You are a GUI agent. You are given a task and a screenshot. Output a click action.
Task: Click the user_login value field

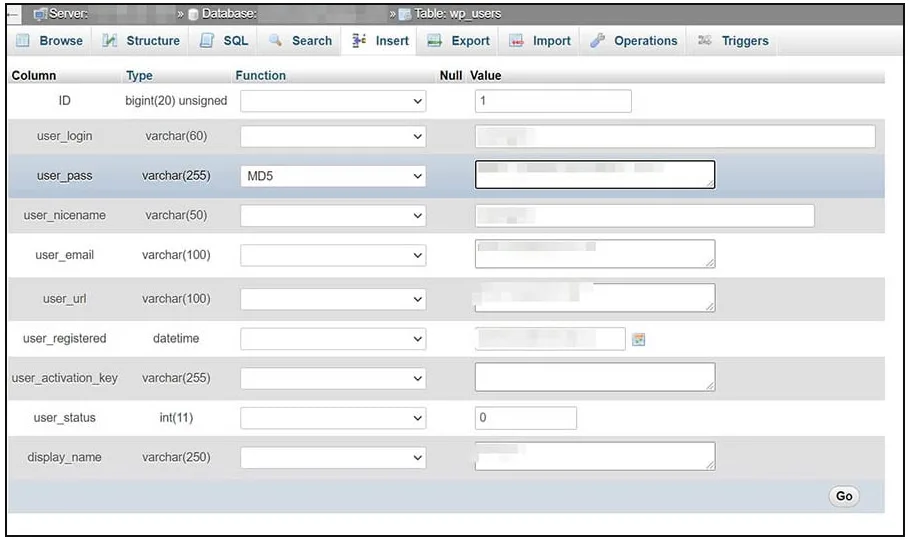click(675, 136)
